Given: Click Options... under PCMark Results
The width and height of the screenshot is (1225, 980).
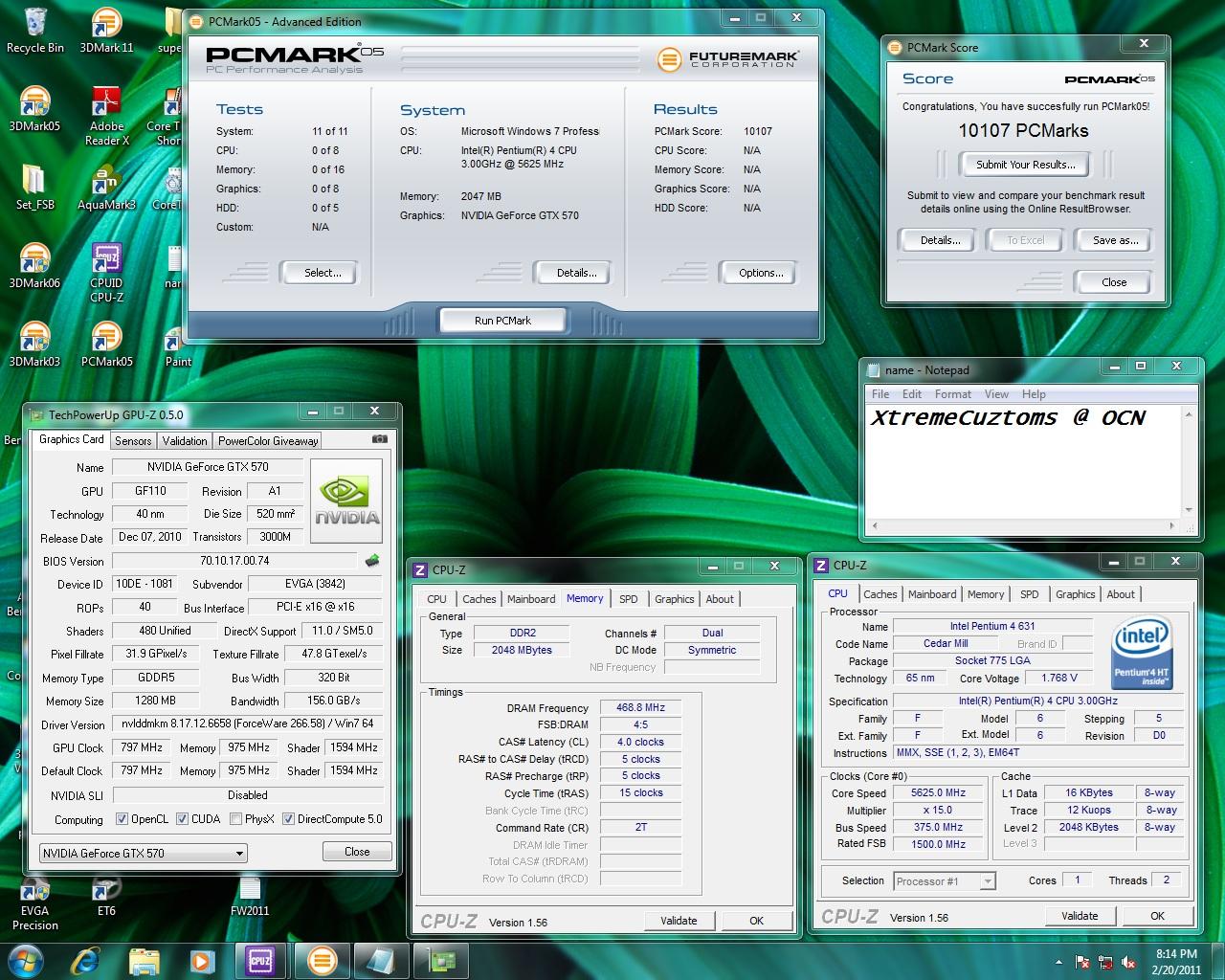Looking at the screenshot, I should coord(761,273).
